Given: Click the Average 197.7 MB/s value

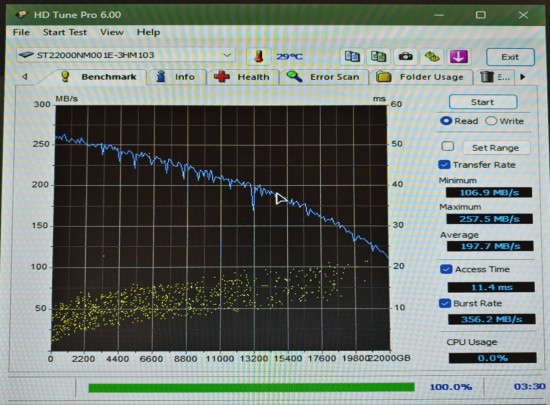Looking at the screenshot, I should click(490, 246).
